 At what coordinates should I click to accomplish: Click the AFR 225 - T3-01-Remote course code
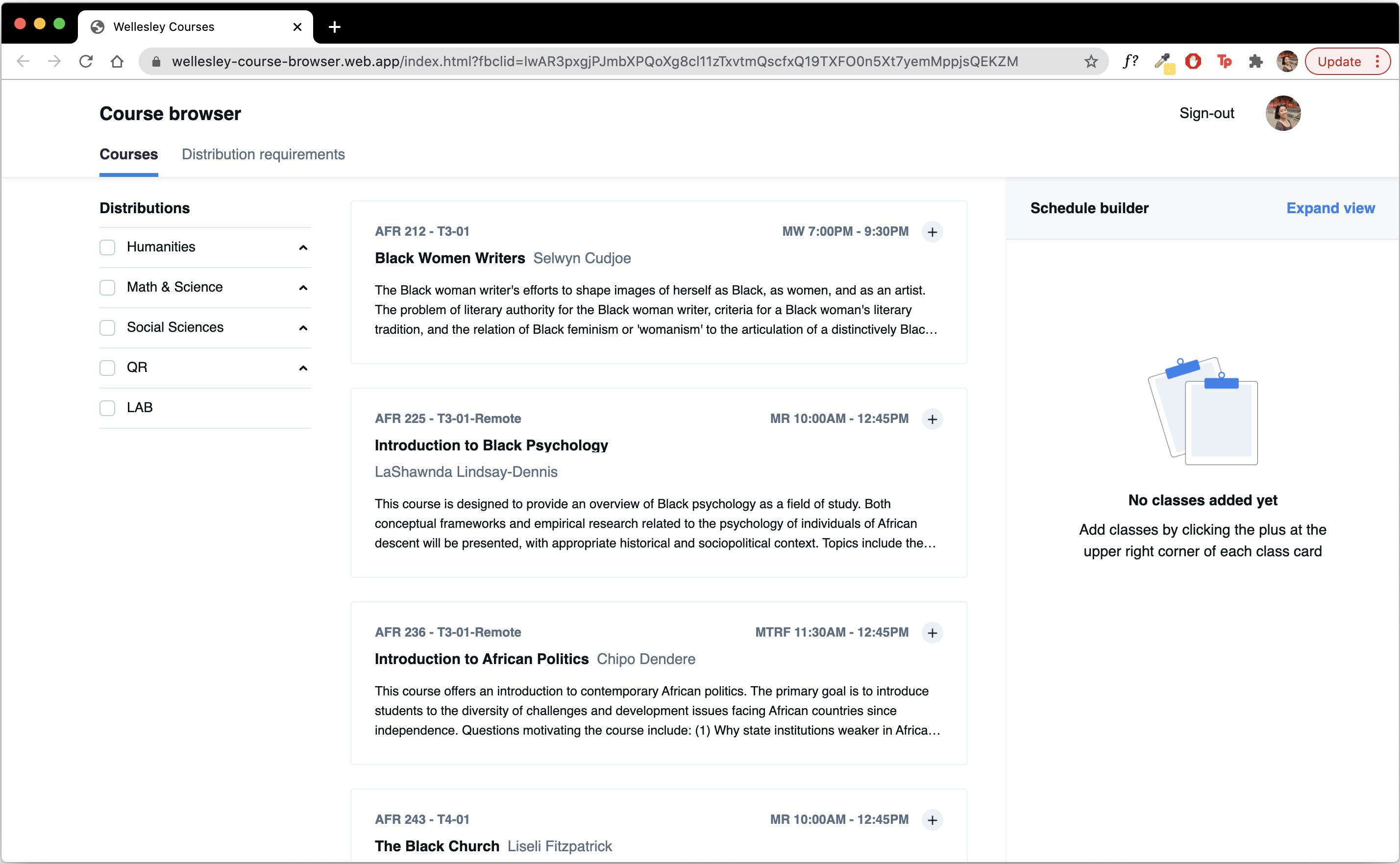(x=447, y=419)
